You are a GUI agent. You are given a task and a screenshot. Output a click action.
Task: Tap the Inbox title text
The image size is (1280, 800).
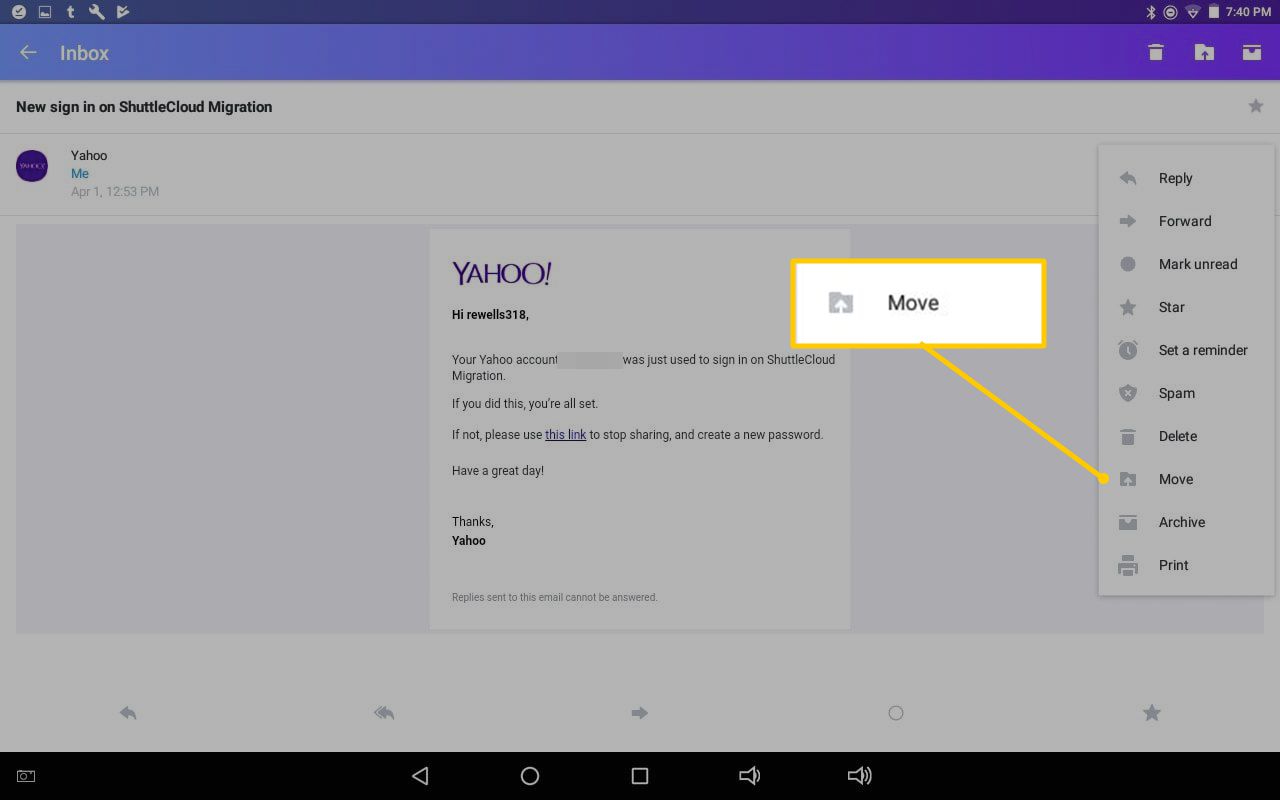tap(84, 53)
